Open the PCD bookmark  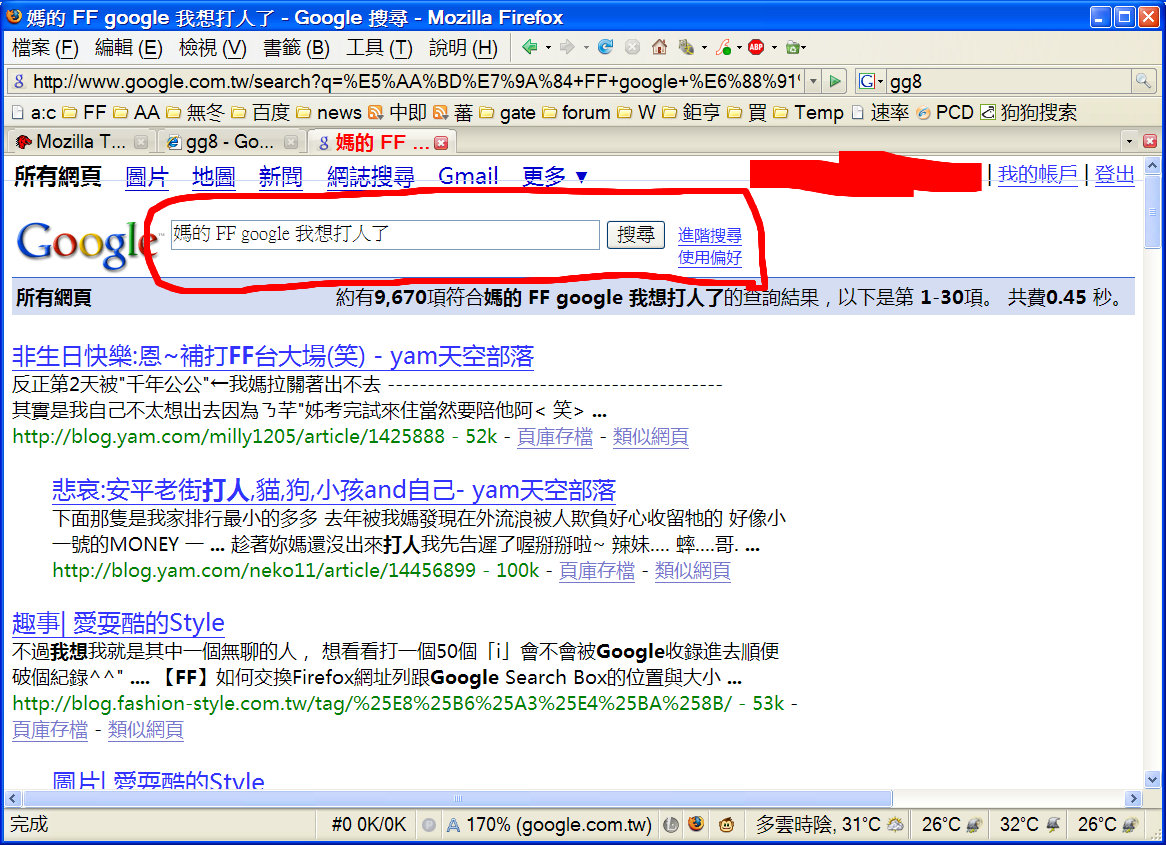tap(945, 112)
